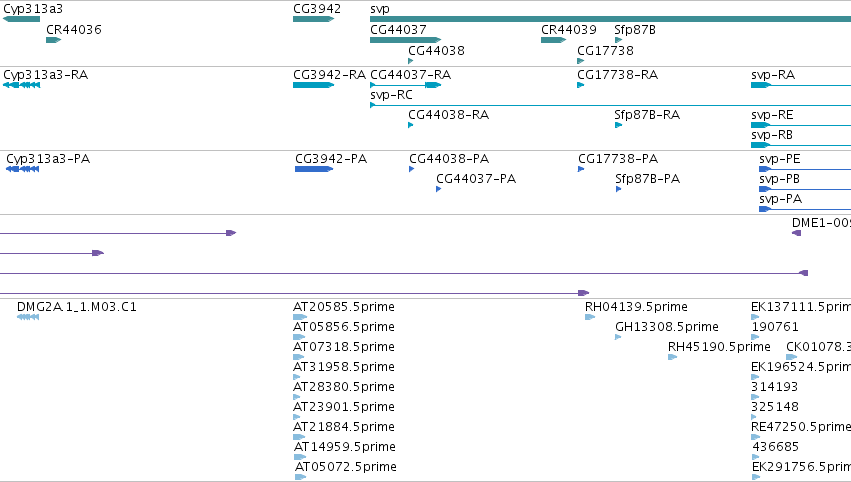851x482 pixels.
Task: Select the Cyp313a3 gene arrow glyph
Action: (x=21, y=19)
